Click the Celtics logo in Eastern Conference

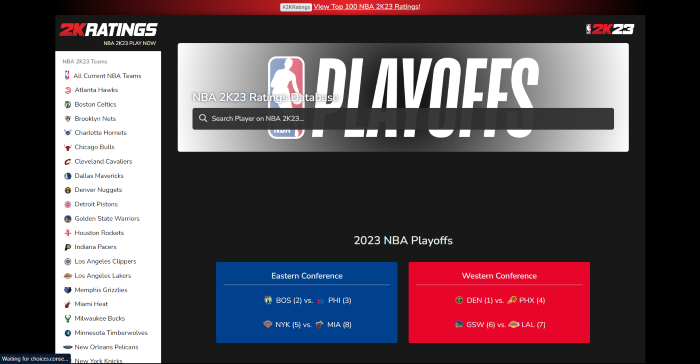(x=268, y=300)
